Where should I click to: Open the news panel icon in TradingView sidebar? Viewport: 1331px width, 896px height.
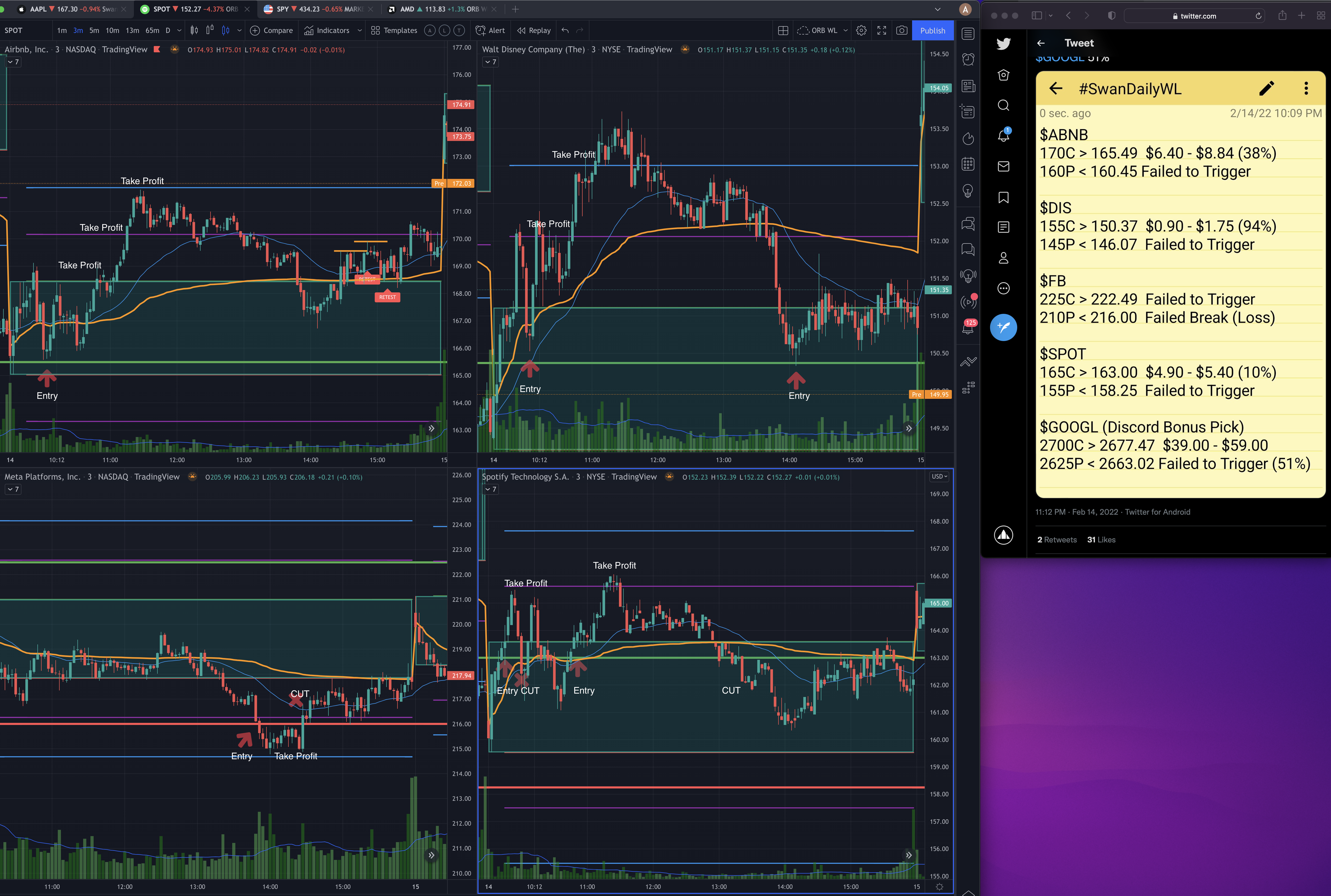968,86
